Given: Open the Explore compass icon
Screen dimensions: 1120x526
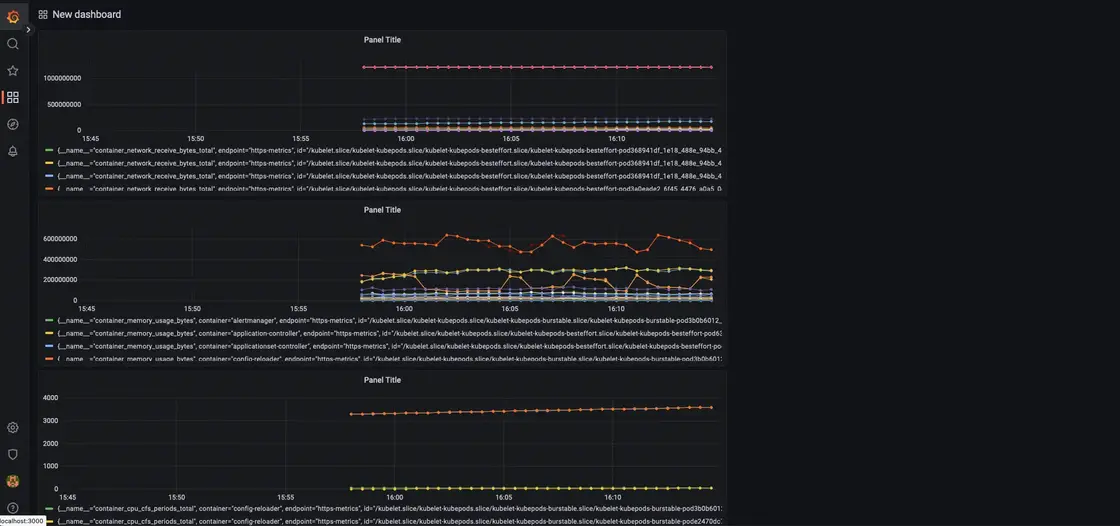Looking at the screenshot, I should tap(13, 125).
